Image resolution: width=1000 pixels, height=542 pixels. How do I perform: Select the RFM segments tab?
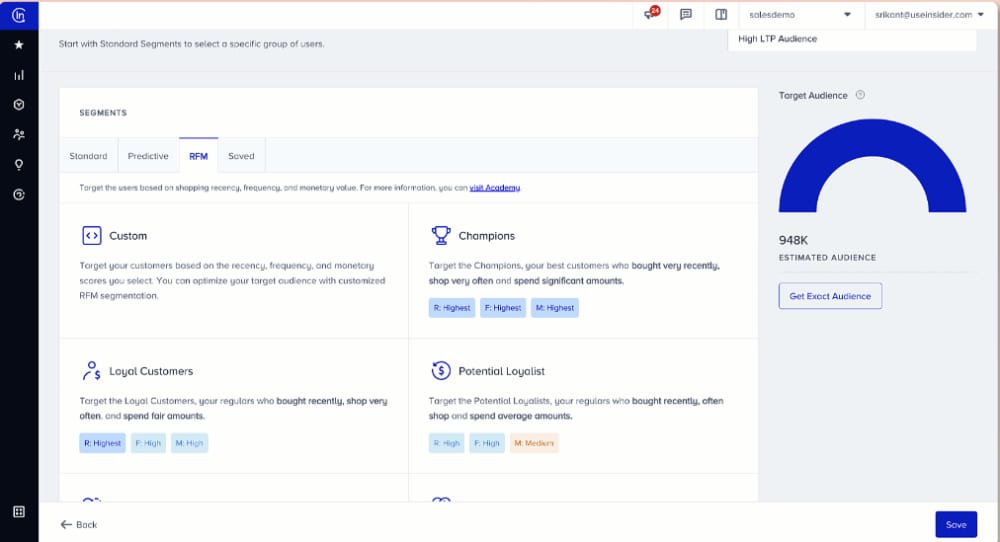[198, 156]
